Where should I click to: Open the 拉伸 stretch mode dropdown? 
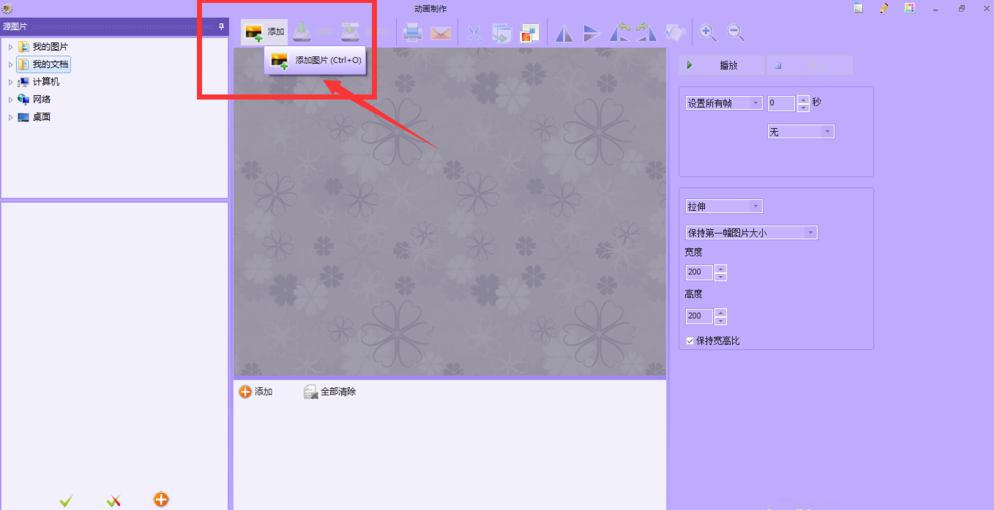pyautogui.click(x=724, y=207)
